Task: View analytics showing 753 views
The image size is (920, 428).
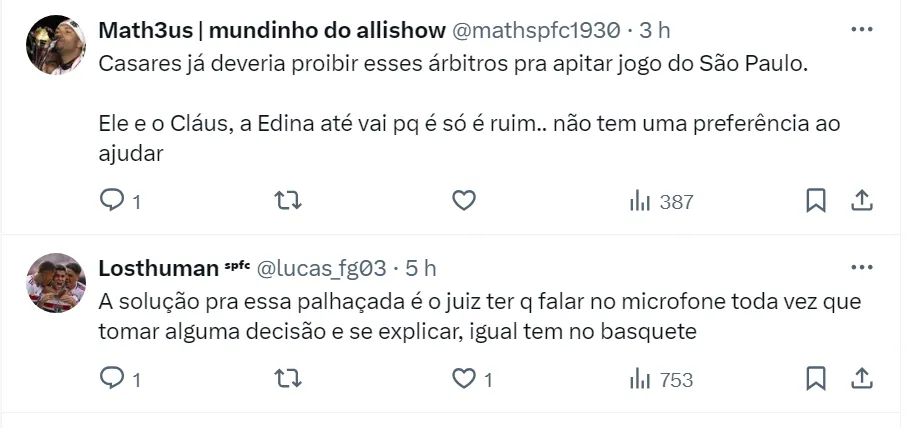Action: (x=660, y=379)
